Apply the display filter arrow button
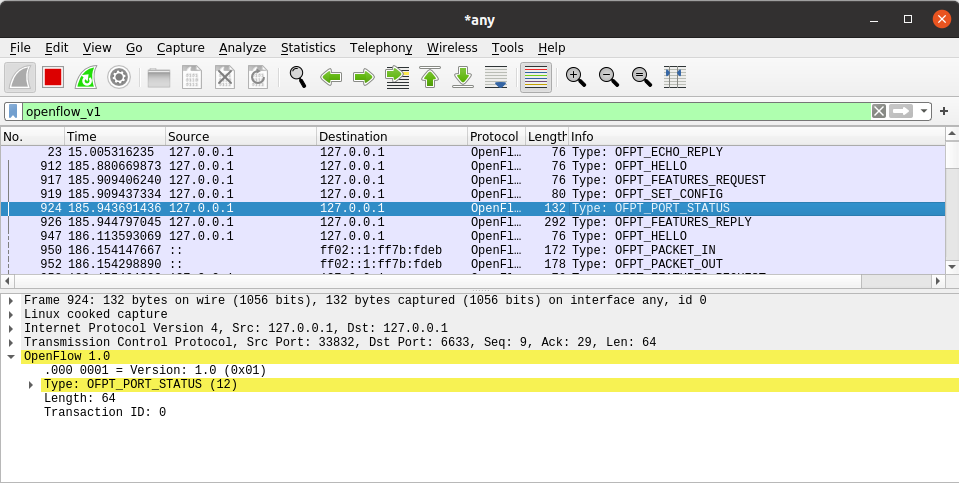 (901, 111)
